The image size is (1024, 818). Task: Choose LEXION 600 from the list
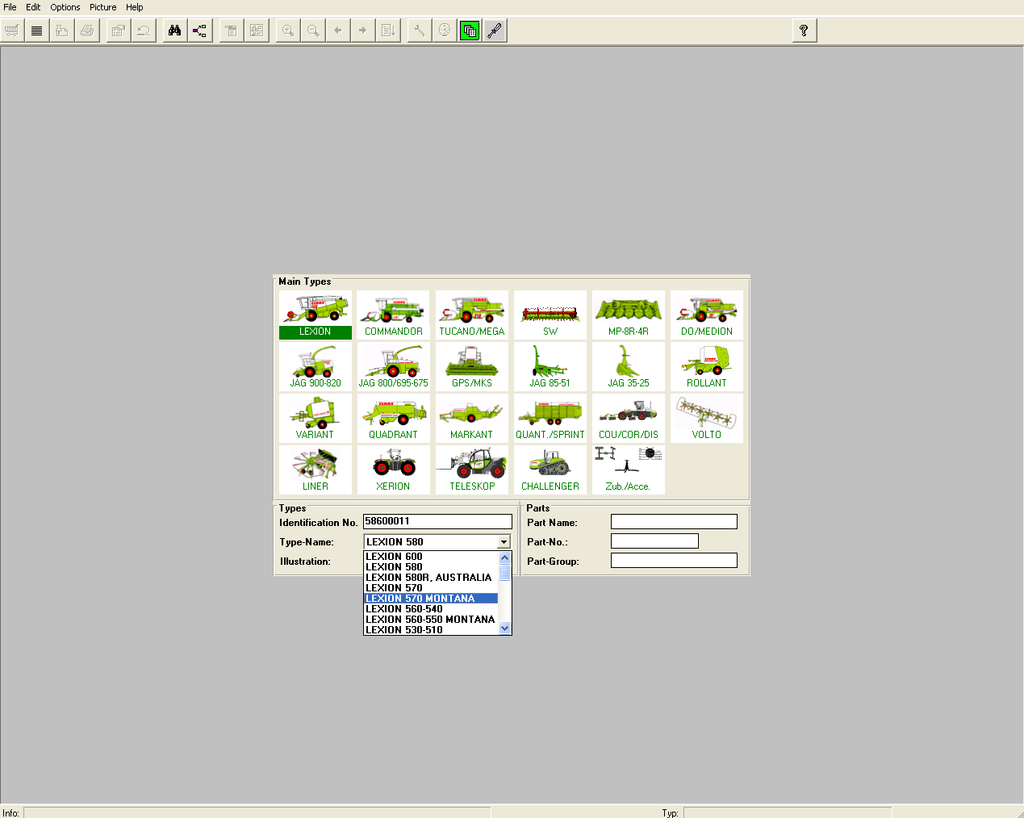(x=430, y=557)
